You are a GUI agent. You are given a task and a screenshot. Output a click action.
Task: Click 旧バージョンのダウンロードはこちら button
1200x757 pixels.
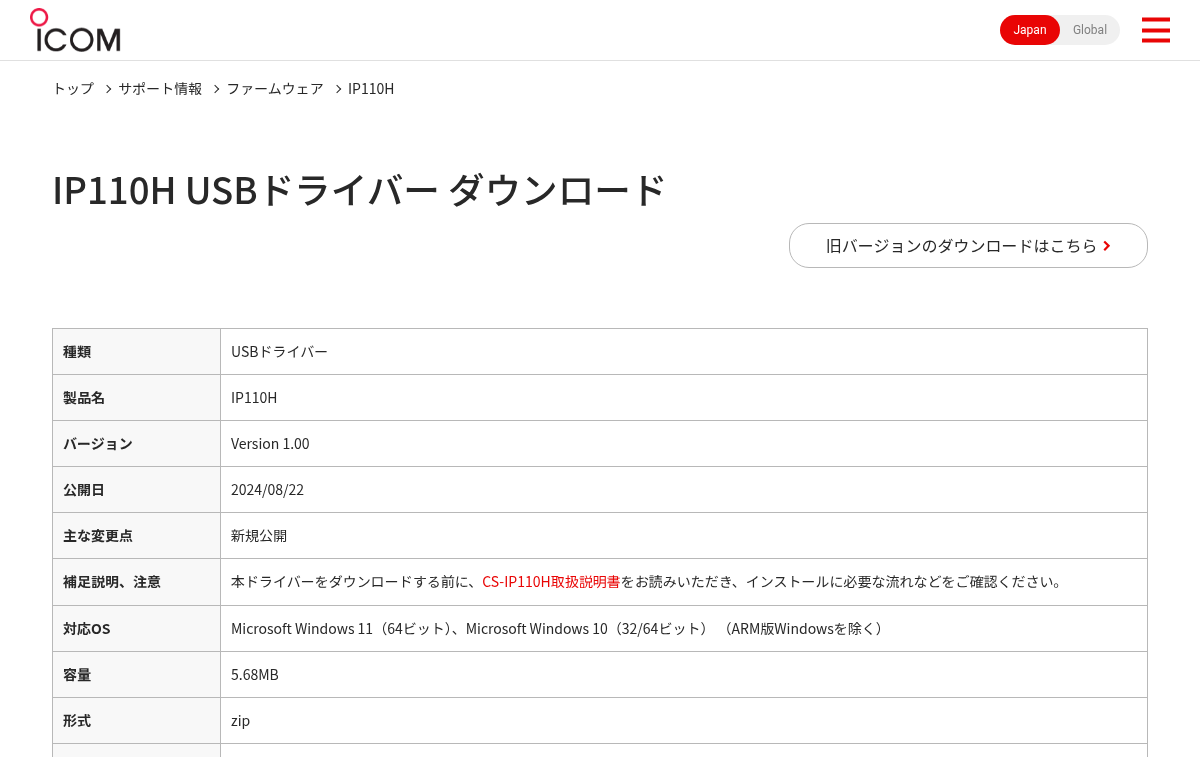[x=968, y=245]
